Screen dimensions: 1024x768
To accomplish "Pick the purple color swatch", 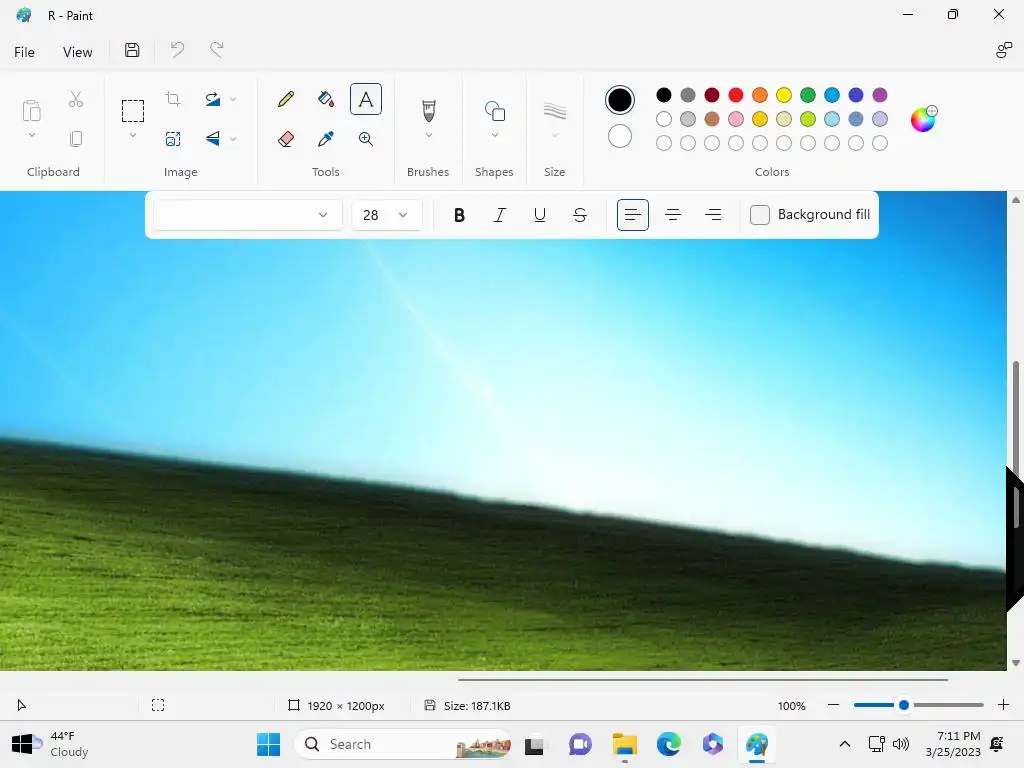I will pyautogui.click(x=880, y=95).
